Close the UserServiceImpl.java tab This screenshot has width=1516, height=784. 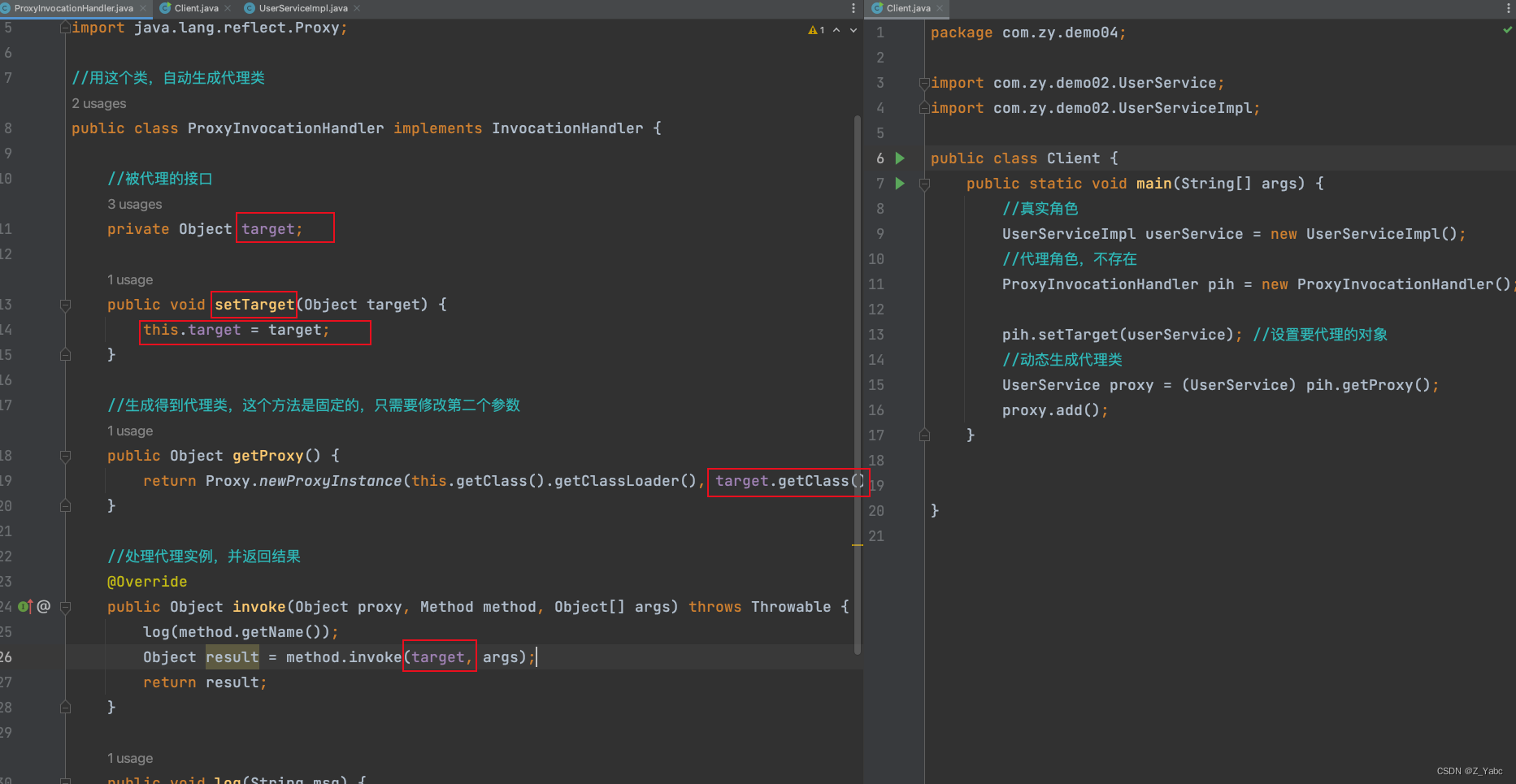pyautogui.click(x=357, y=8)
